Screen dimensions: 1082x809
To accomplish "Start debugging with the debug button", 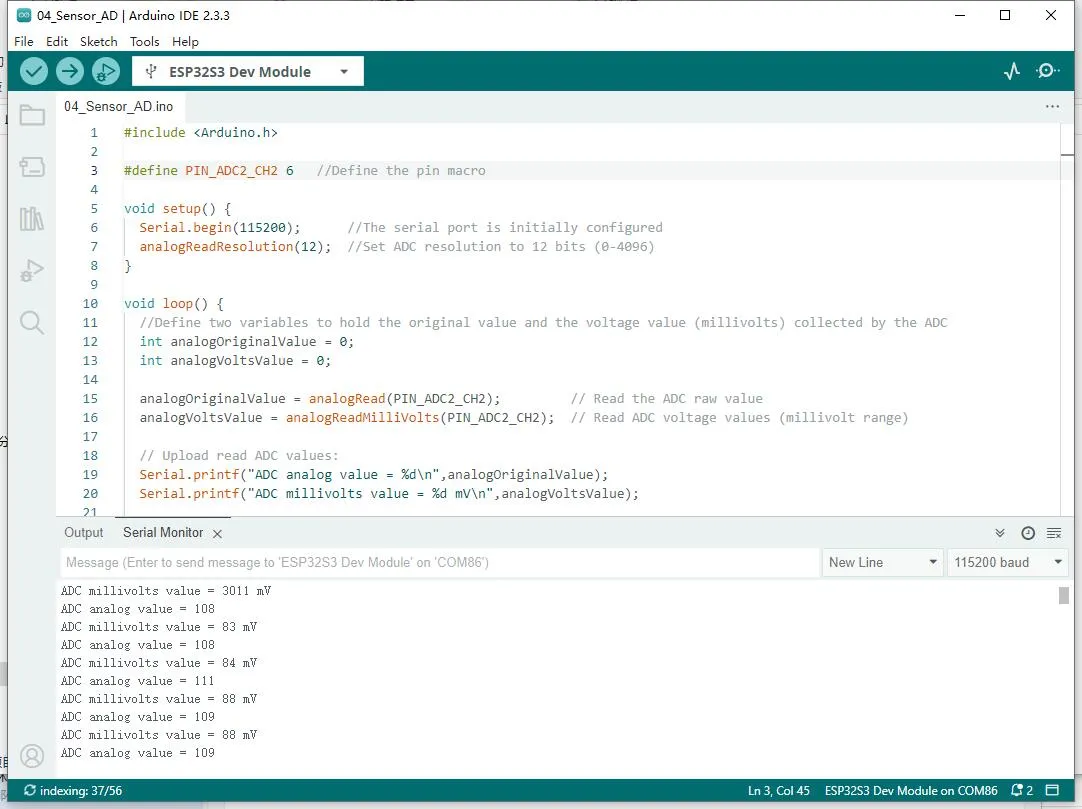I will point(105,71).
